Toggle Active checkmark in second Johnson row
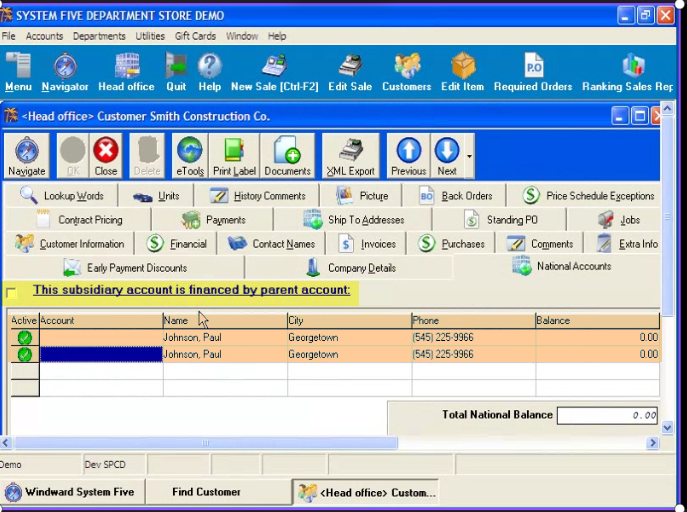The height and width of the screenshot is (512, 687). pos(25,354)
